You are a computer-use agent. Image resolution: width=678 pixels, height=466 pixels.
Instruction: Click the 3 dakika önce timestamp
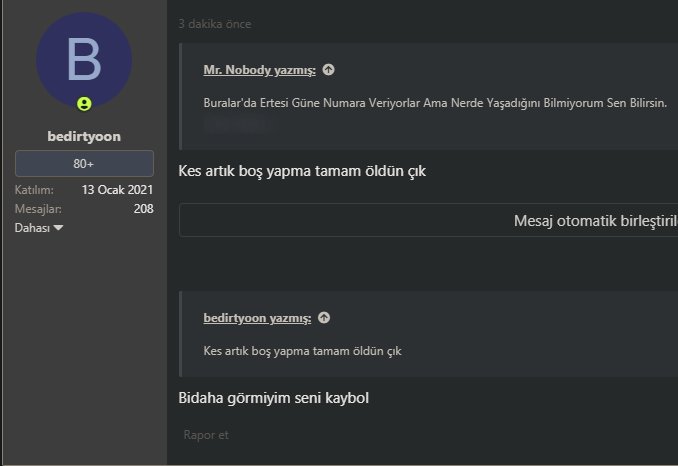[x=214, y=23]
